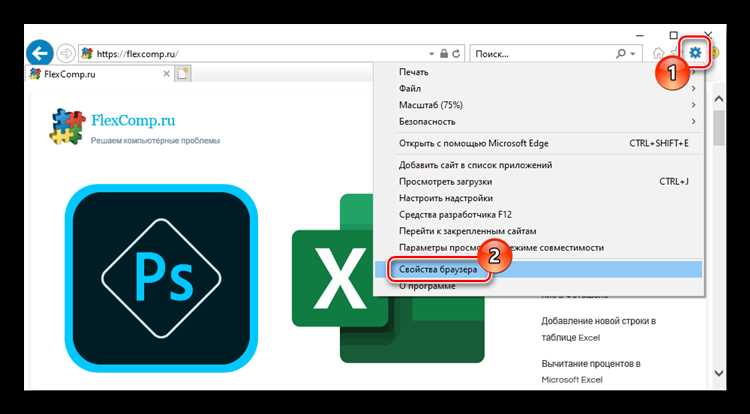The width and height of the screenshot is (750, 414).
Task: Expand the Файл submenu
Action: 538,88
